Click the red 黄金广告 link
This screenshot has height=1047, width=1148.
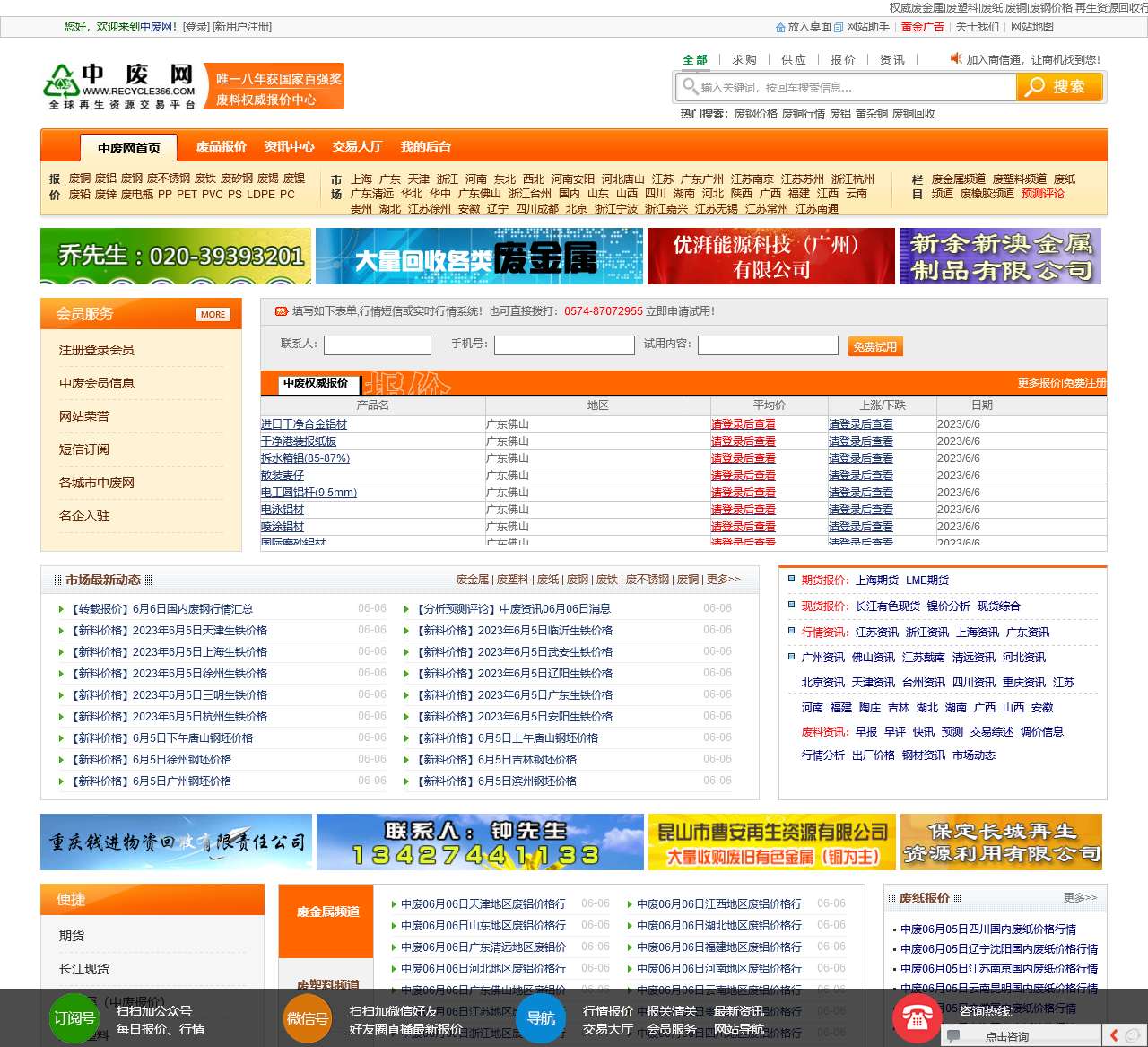point(922,27)
